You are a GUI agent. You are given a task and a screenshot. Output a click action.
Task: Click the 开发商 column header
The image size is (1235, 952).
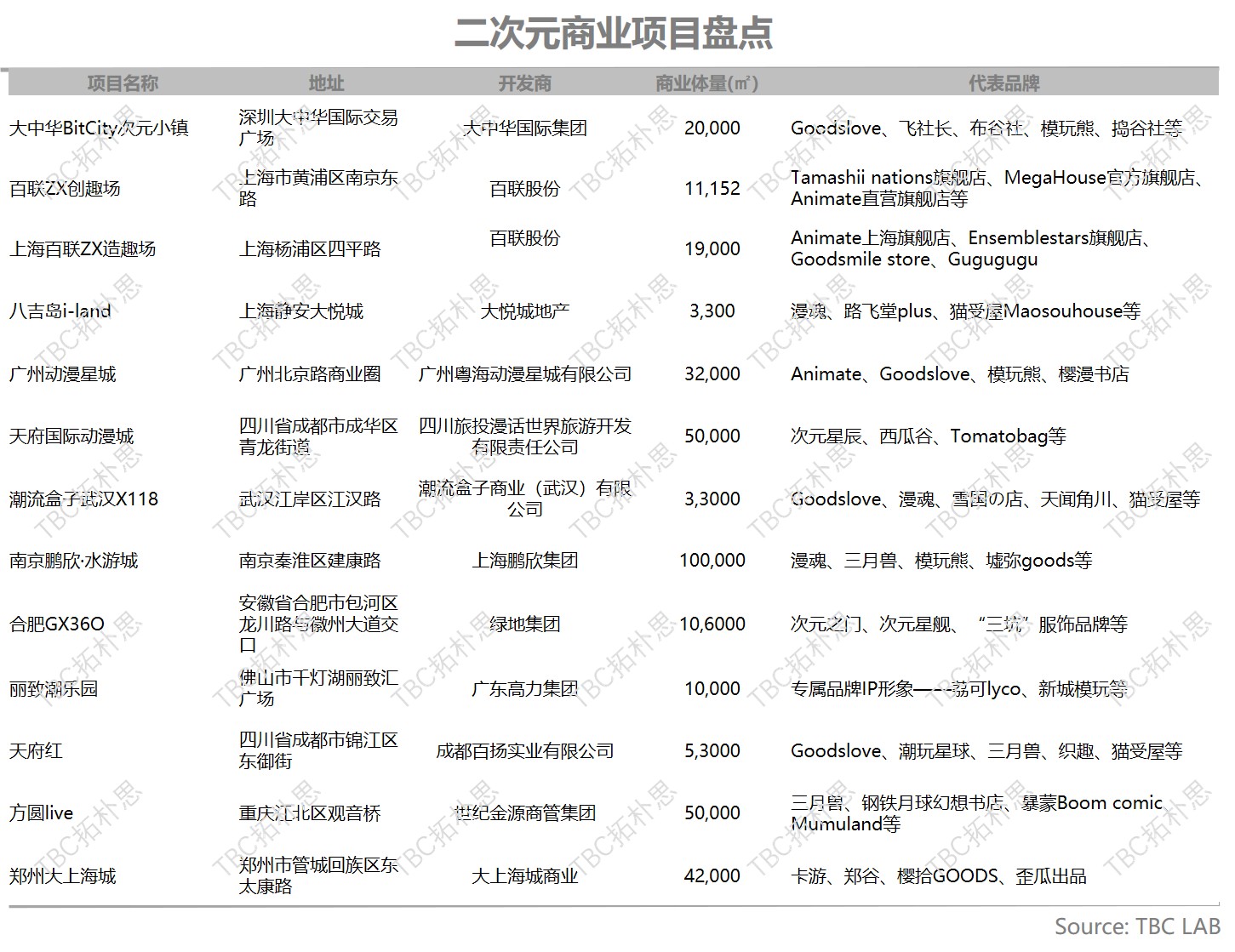tap(525, 83)
